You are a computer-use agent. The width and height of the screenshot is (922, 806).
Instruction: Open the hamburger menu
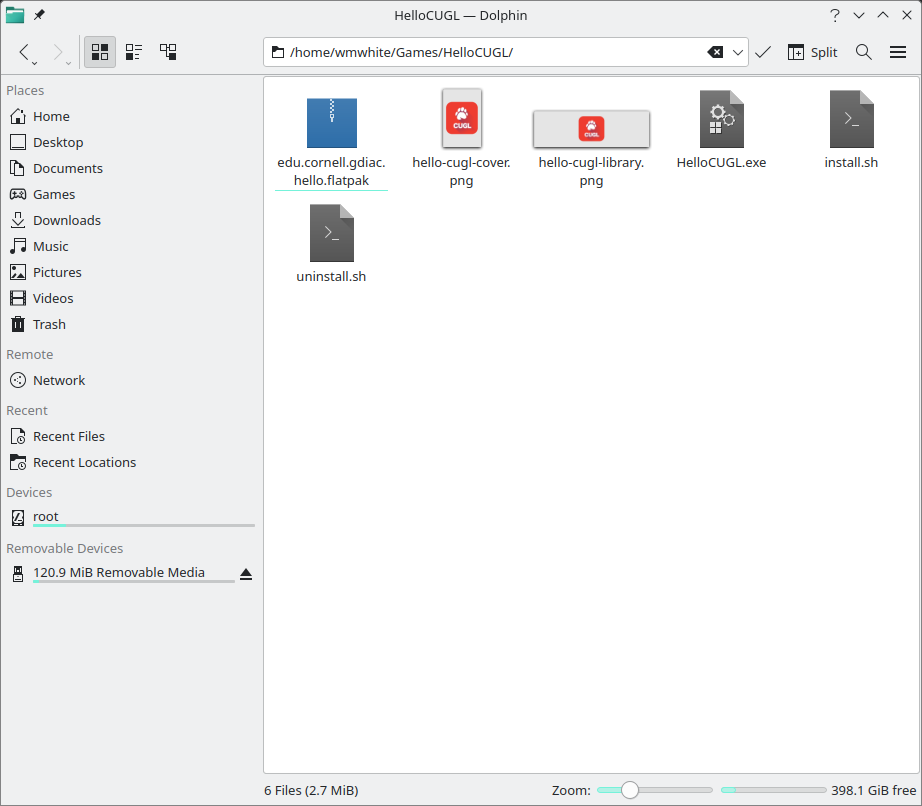pos(898,52)
